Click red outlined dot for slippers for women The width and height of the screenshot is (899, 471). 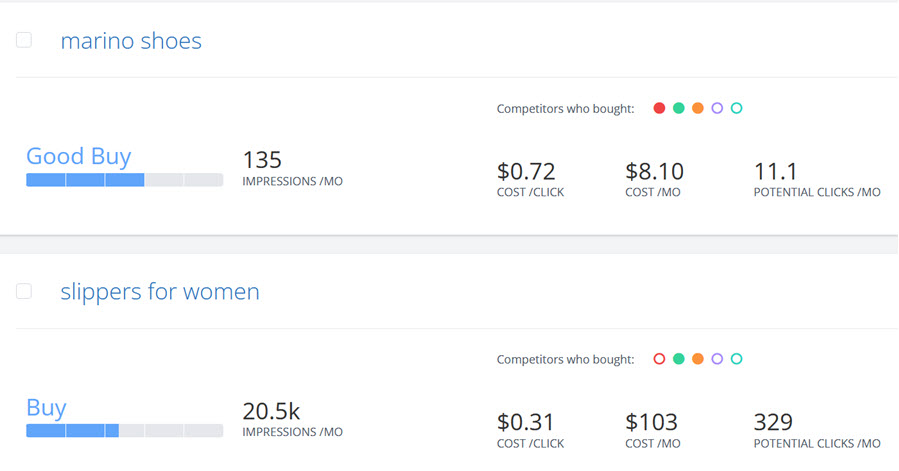[x=659, y=359]
